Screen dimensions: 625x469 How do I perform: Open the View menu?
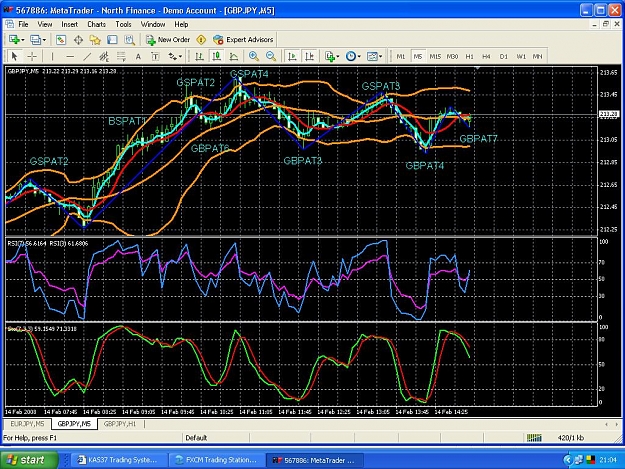click(45, 24)
